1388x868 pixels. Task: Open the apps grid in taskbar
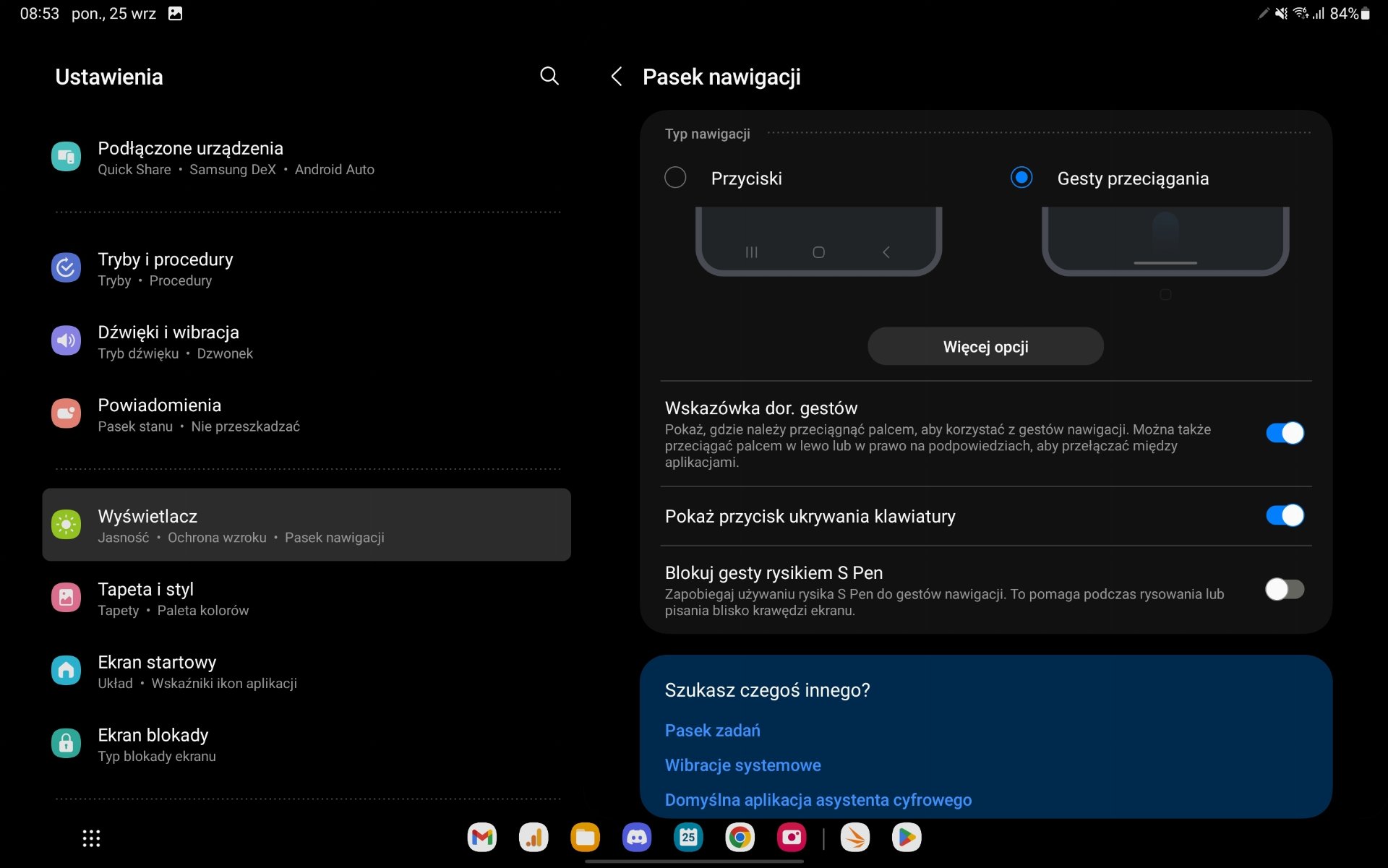click(x=91, y=838)
